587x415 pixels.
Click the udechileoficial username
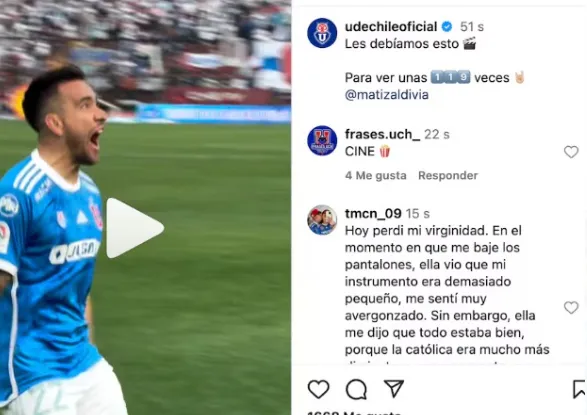click(x=391, y=27)
